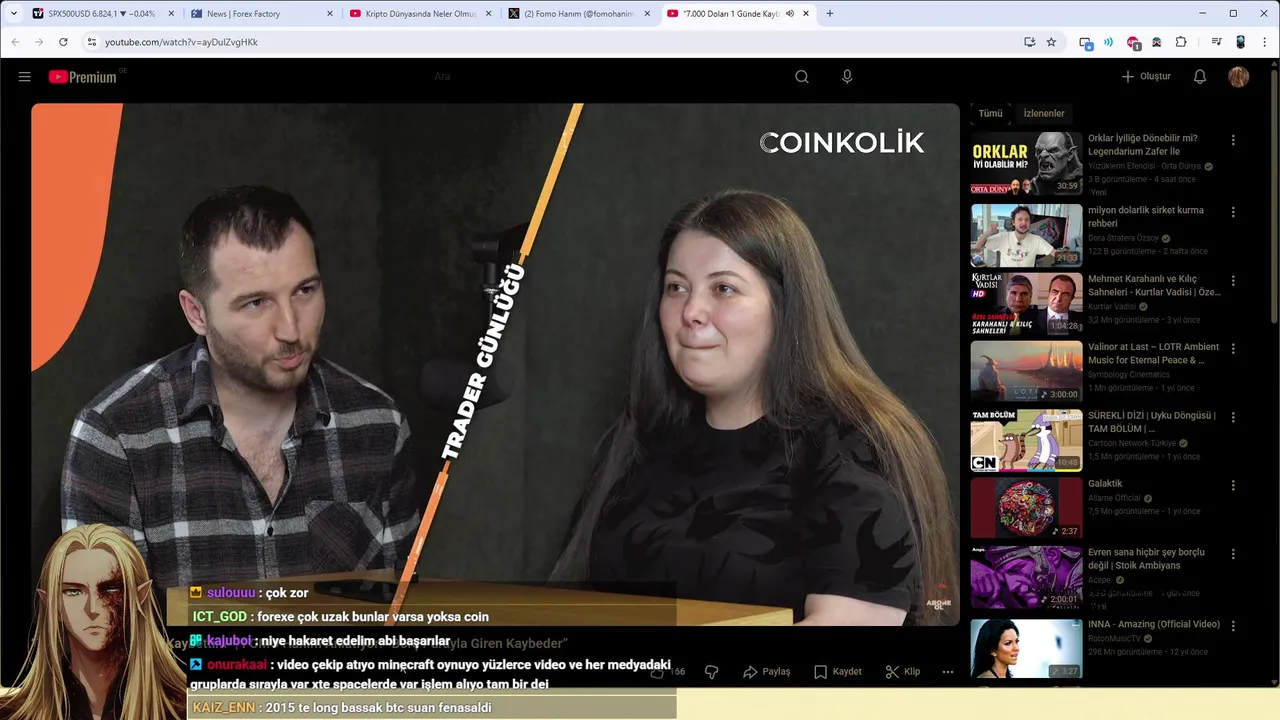View site information icon in address bar
The width and height of the screenshot is (1280, 720).
[91, 42]
